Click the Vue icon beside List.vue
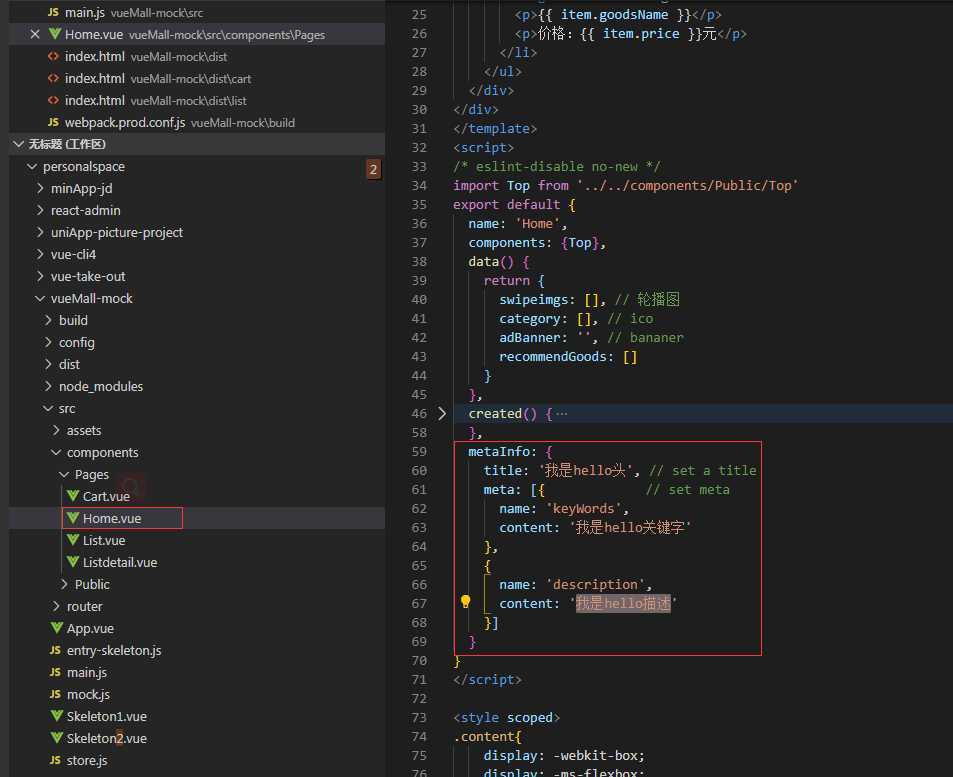The width and height of the screenshot is (953, 777). (x=73, y=540)
